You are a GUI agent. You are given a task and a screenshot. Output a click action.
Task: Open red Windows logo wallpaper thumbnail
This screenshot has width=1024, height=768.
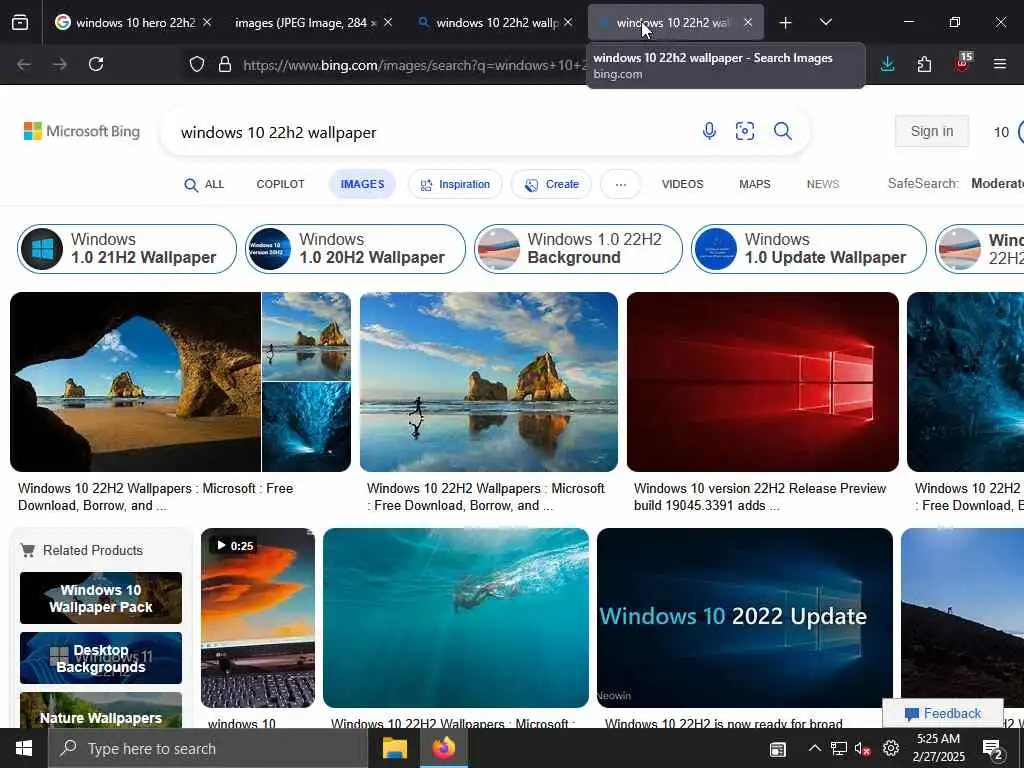click(763, 382)
